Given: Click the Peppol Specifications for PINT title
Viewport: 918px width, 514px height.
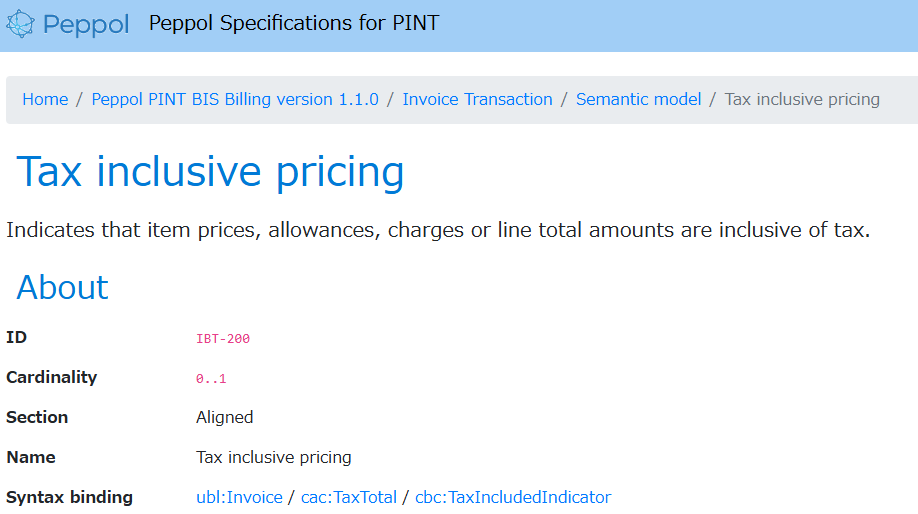Looking at the screenshot, I should (x=294, y=23).
